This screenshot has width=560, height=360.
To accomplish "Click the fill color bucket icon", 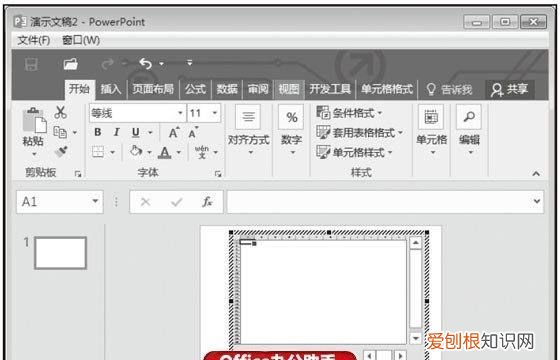I will tap(136, 151).
